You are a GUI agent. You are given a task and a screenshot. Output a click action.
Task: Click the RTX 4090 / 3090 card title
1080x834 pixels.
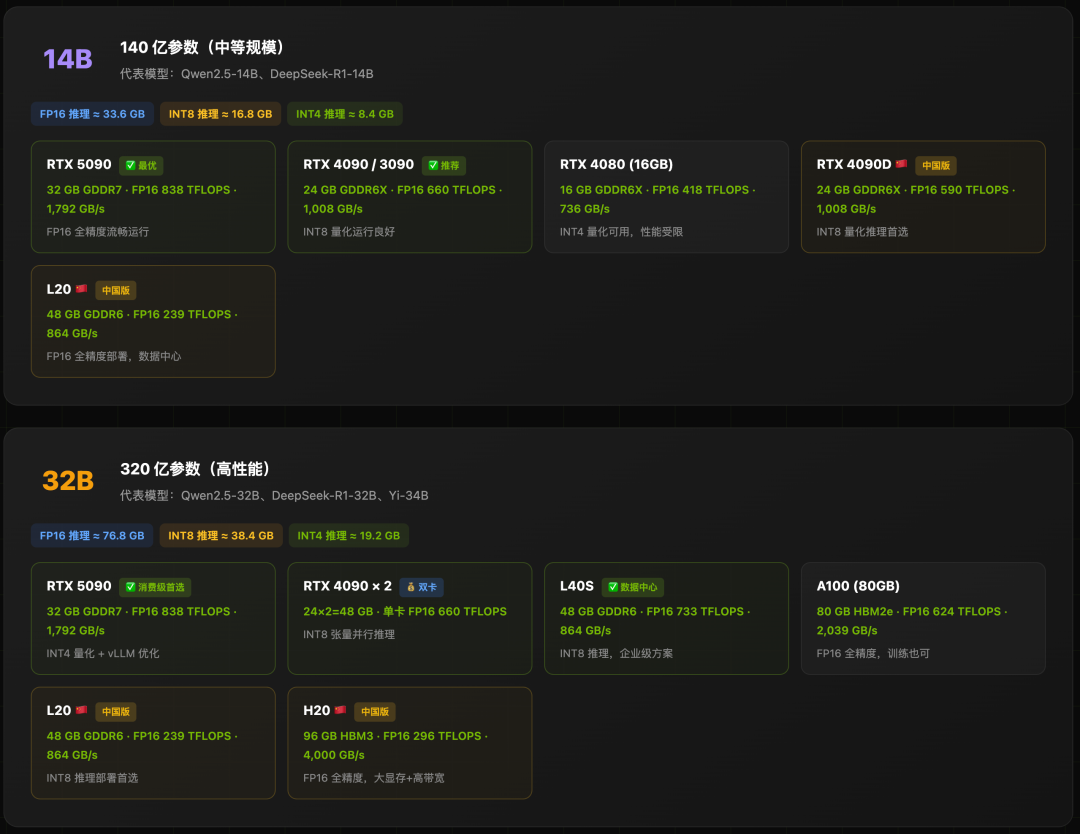(x=358, y=165)
